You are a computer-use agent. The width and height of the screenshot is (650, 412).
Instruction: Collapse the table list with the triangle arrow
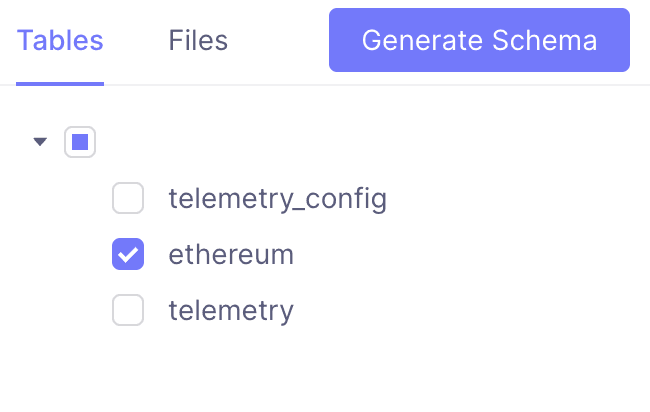(40, 142)
